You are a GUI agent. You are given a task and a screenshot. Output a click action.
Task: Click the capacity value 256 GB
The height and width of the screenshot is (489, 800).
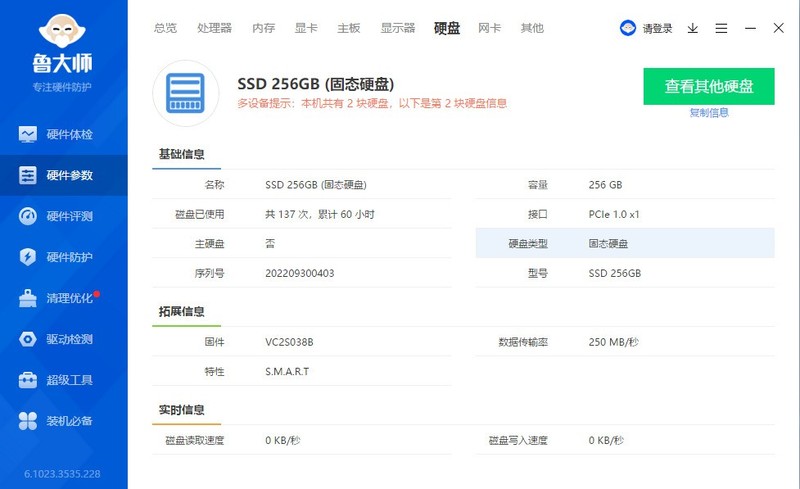pyautogui.click(x=605, y=185)
